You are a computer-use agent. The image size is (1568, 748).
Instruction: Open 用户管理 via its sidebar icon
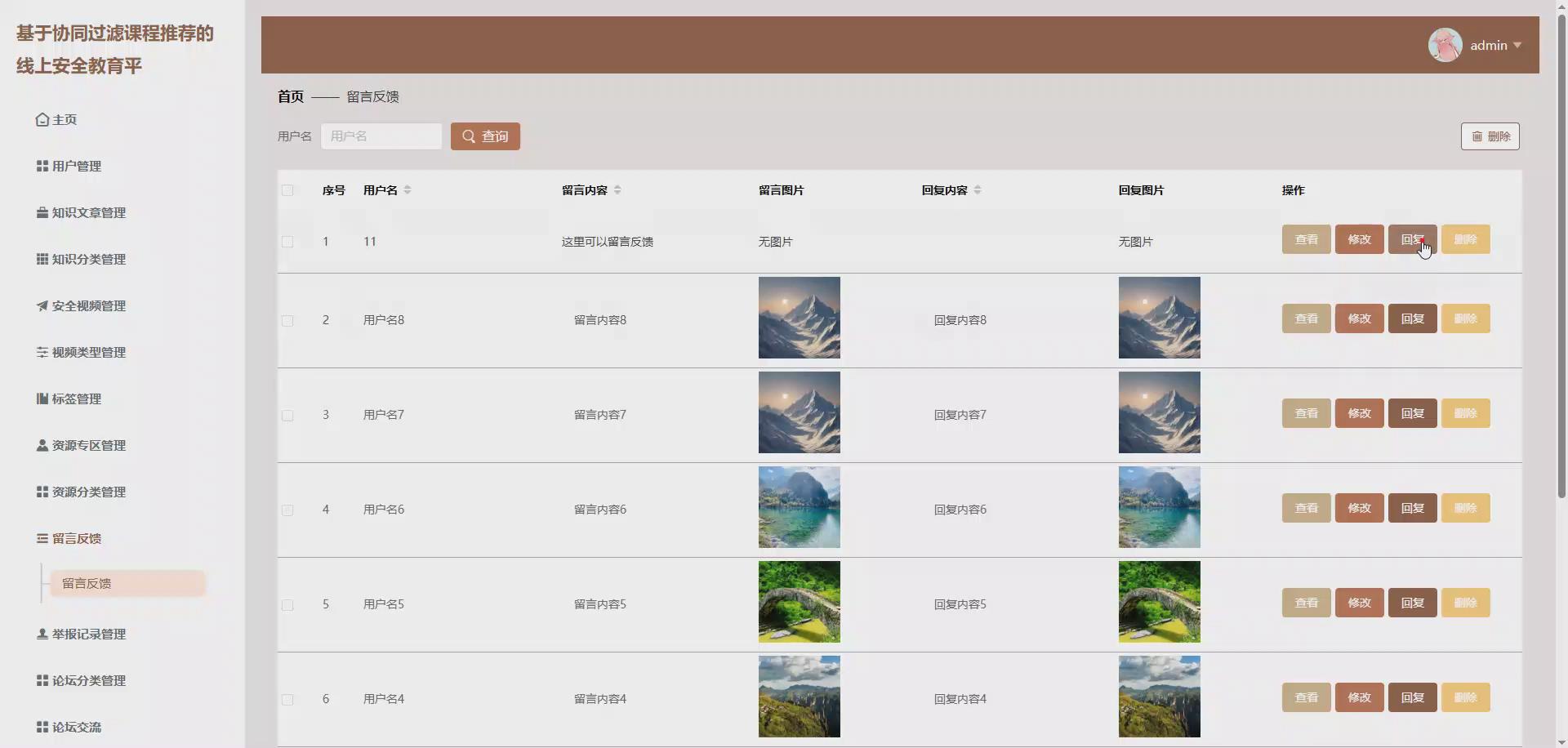42,166
